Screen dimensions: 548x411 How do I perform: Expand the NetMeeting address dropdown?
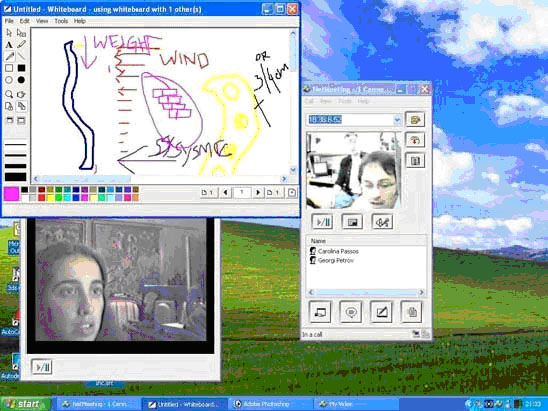[x=397, y=120]
